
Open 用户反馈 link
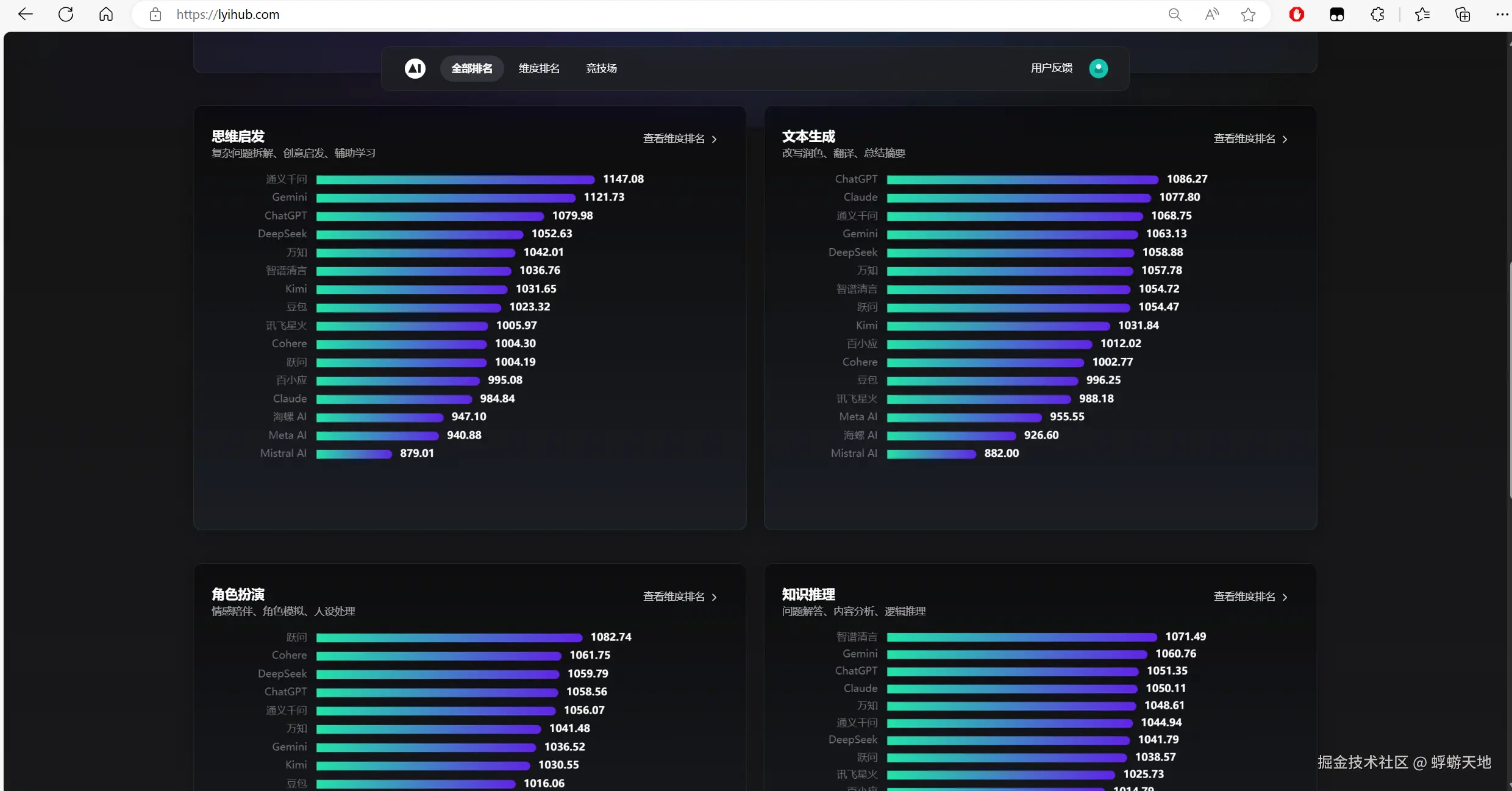[x=1051, y=68]
